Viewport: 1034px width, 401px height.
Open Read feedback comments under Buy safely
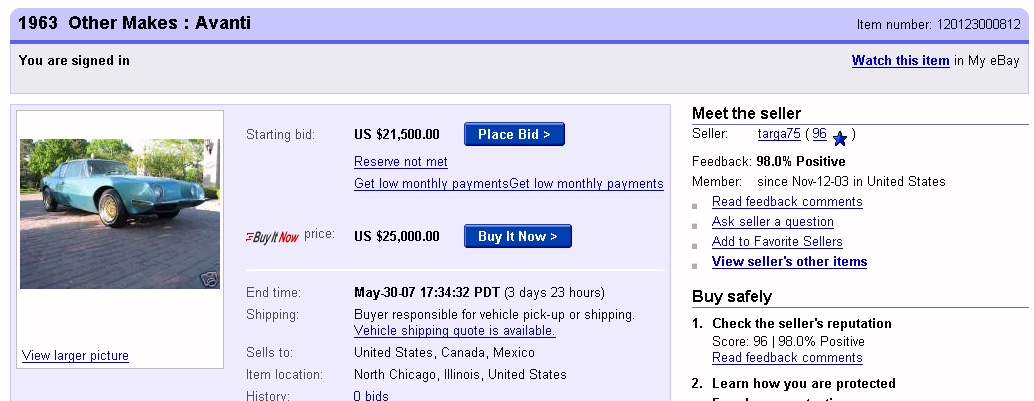[x=787, y=357]
